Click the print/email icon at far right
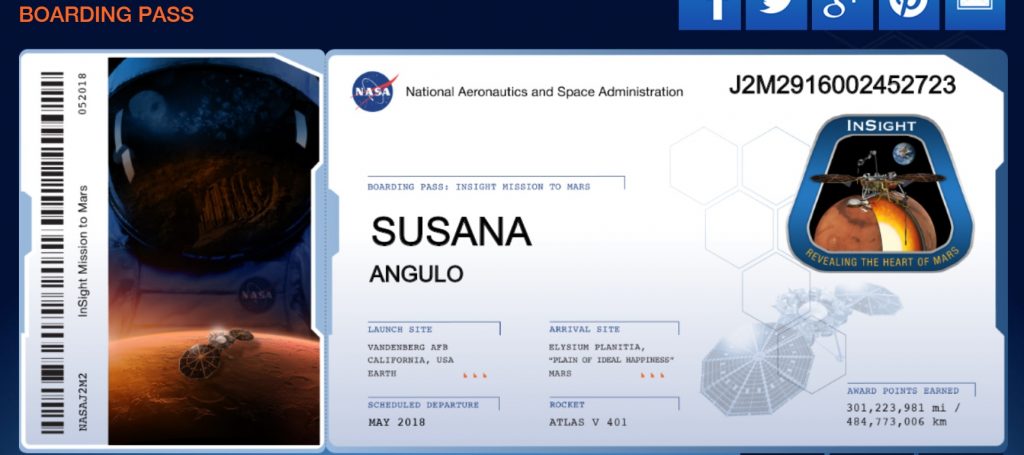The width and height of the screenshot is (1024, 455). point(974,12)
